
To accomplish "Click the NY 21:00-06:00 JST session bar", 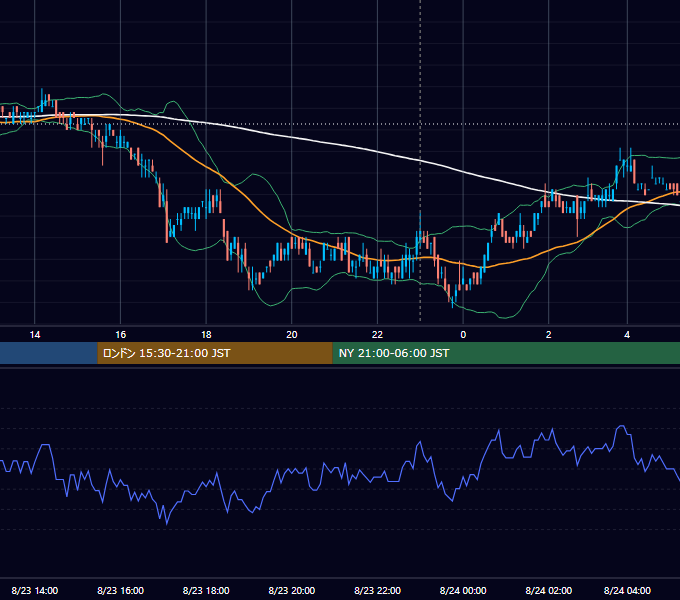I will [x=506, y=353].
